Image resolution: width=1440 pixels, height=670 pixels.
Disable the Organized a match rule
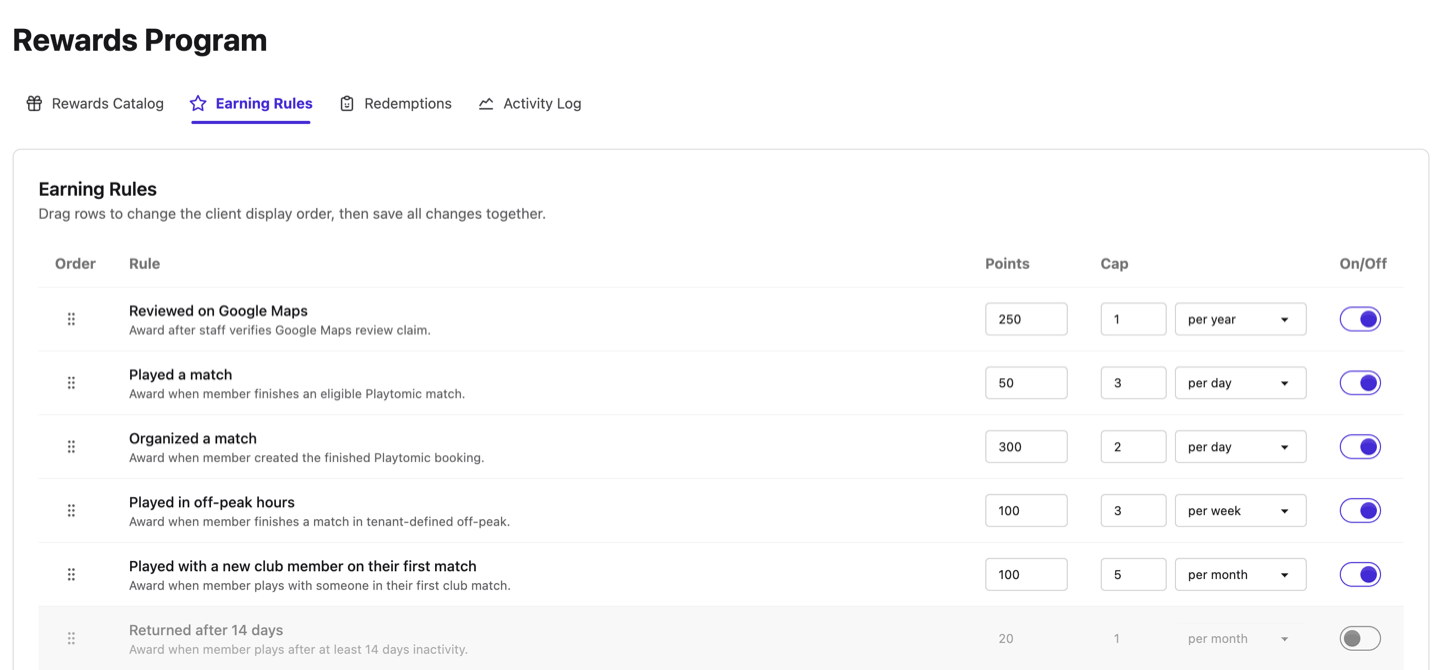[1360, 447]
